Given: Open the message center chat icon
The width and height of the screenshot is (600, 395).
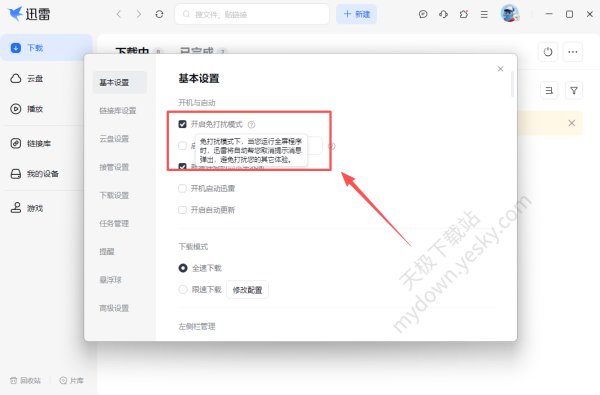Looking at the screenshot, I should coord(423,14).
